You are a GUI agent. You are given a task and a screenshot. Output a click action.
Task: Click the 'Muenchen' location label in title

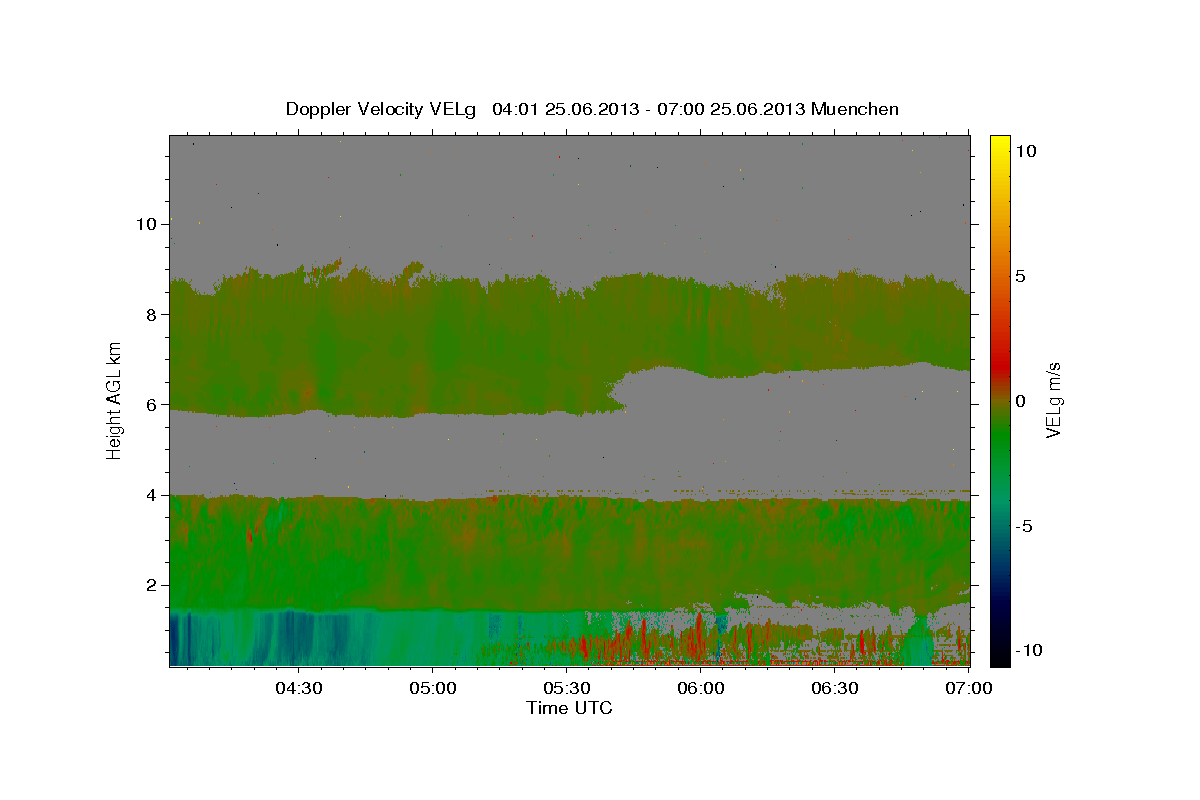click(x=855, y=109)
